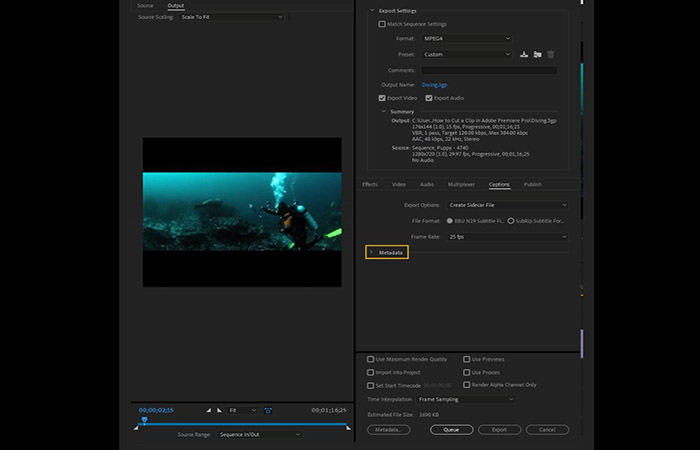Click the diving video preview thumbnail
The image size is (700, 450).
coord(242,212)
